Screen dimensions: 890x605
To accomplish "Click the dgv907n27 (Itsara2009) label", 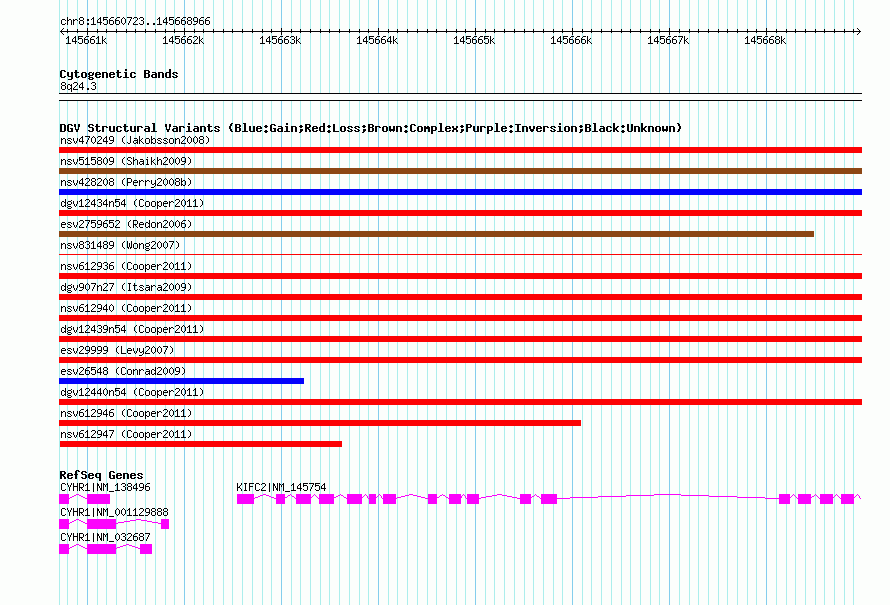I will (x=126, y=287).
